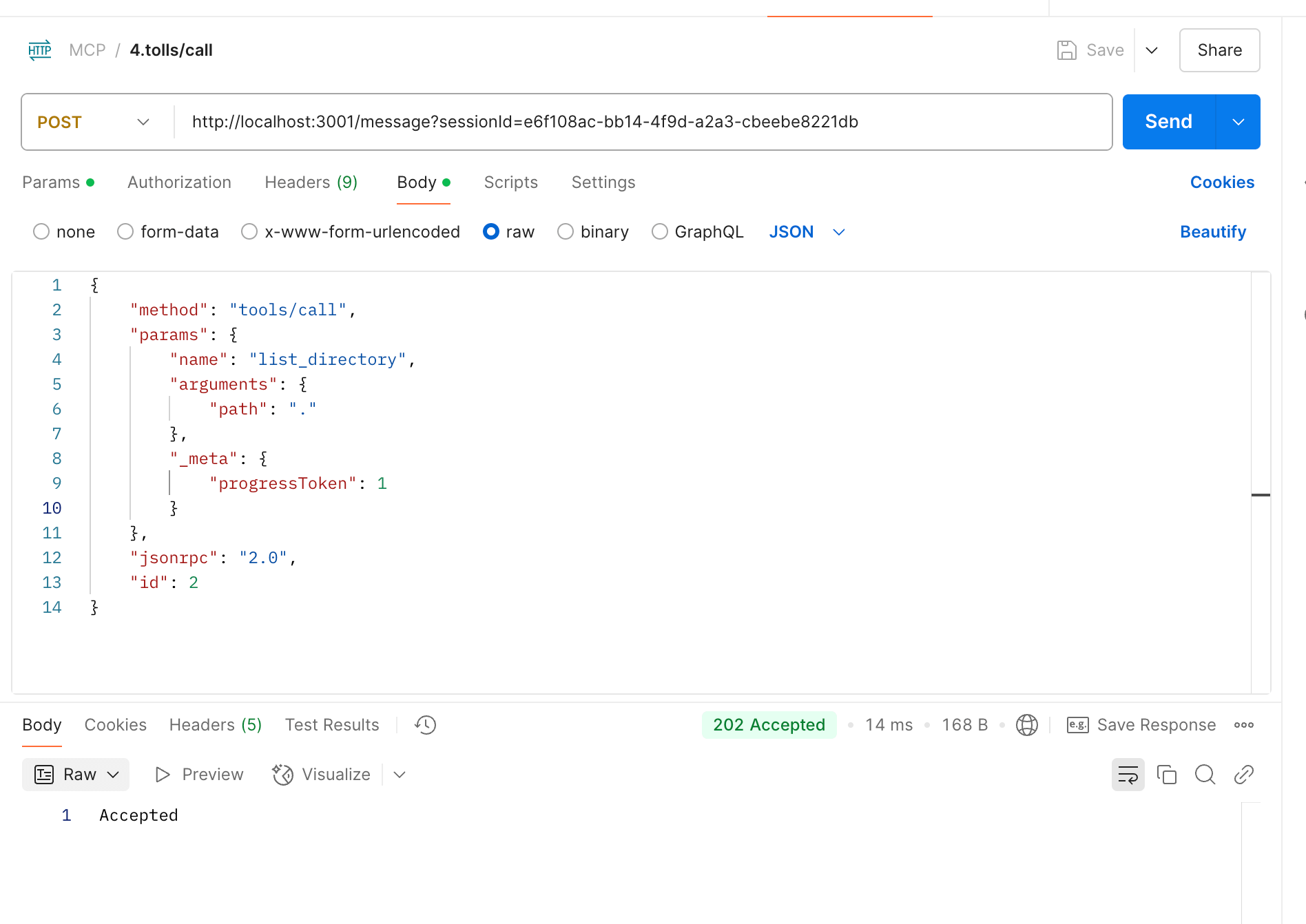1306x924 pixels.
Task: Switch response view to Visualize
Action: tap(322, 775)
